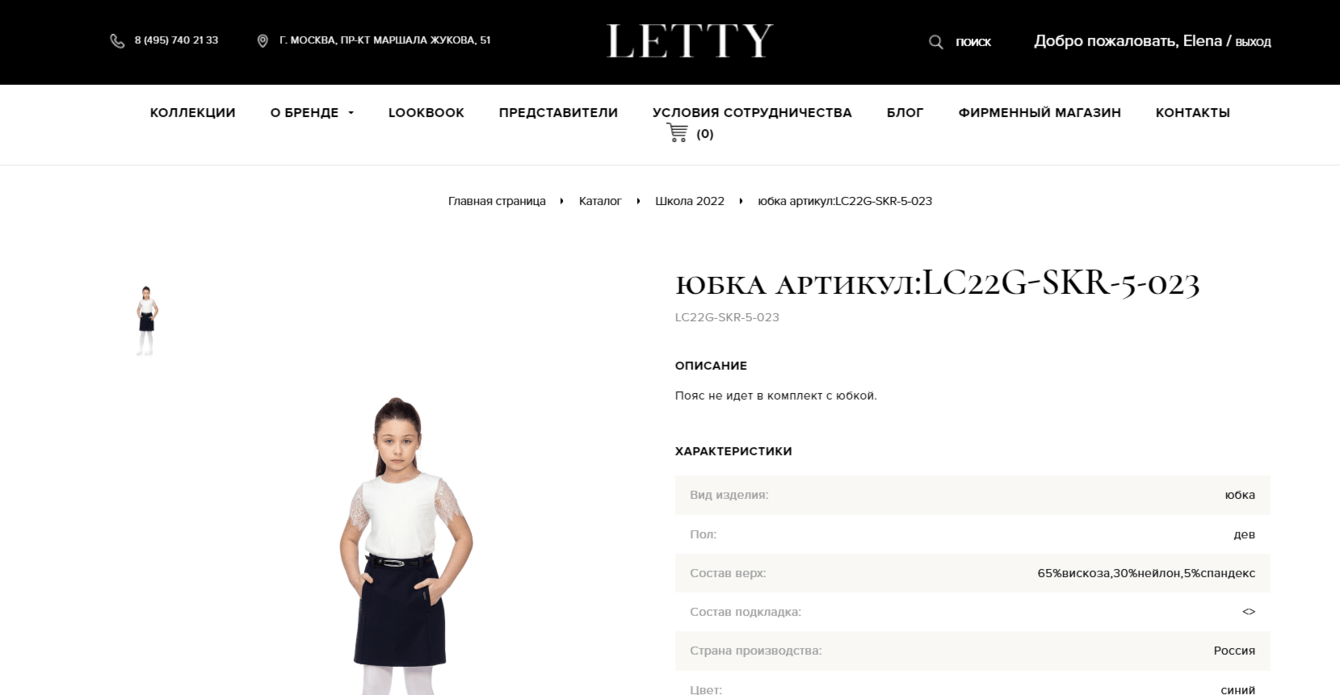The image size is (1340, 695).
Task: Click the phone handset icon
Action: coord(117,41)
